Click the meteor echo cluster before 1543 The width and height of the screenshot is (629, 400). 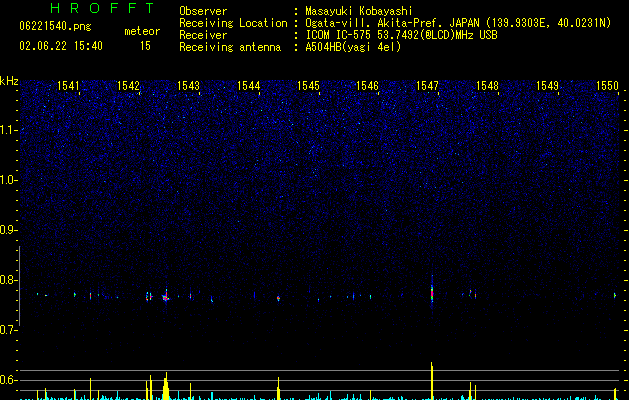pos(166,297)
